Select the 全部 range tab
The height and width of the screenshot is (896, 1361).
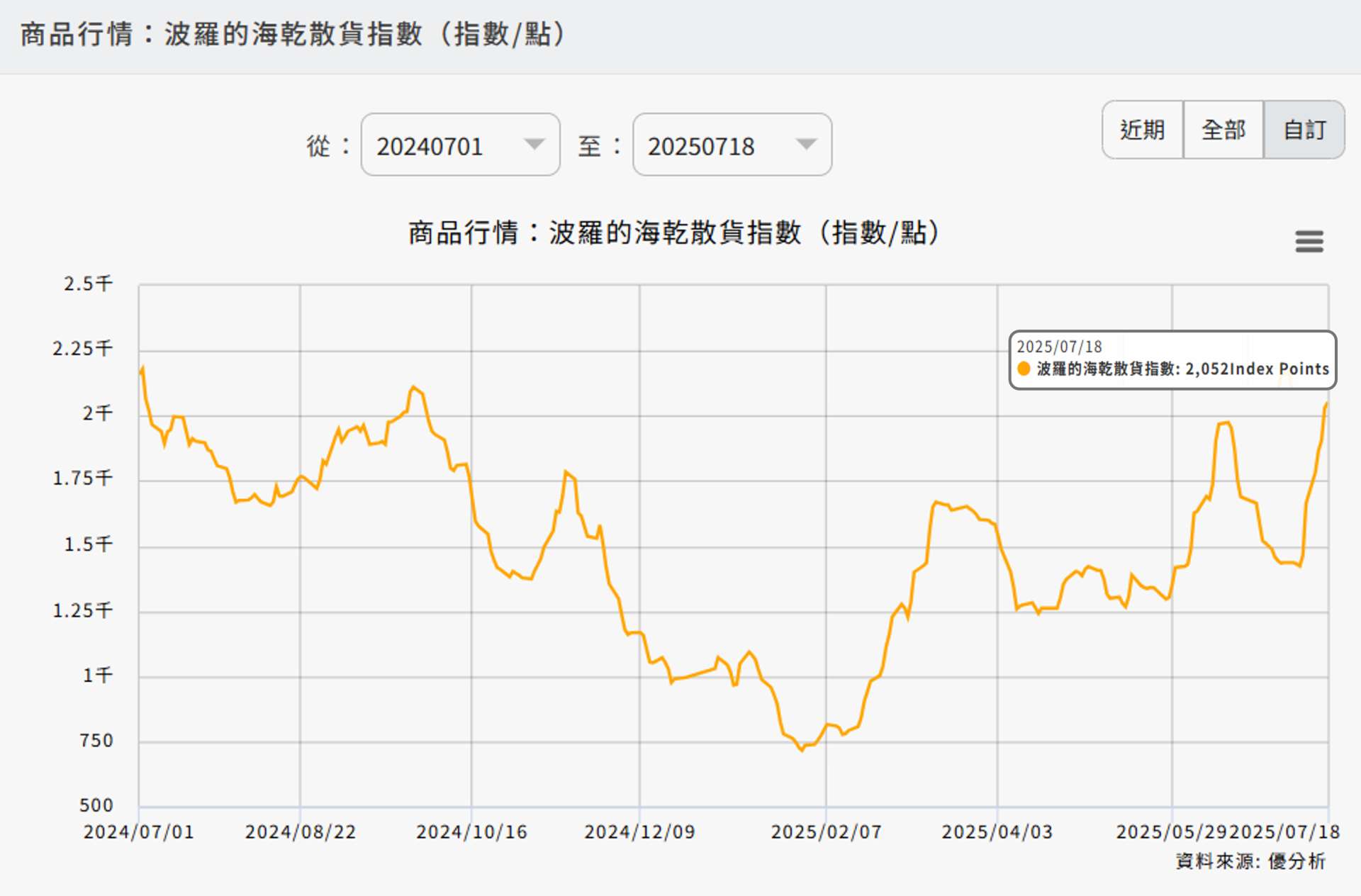(x=1223, y=130)
